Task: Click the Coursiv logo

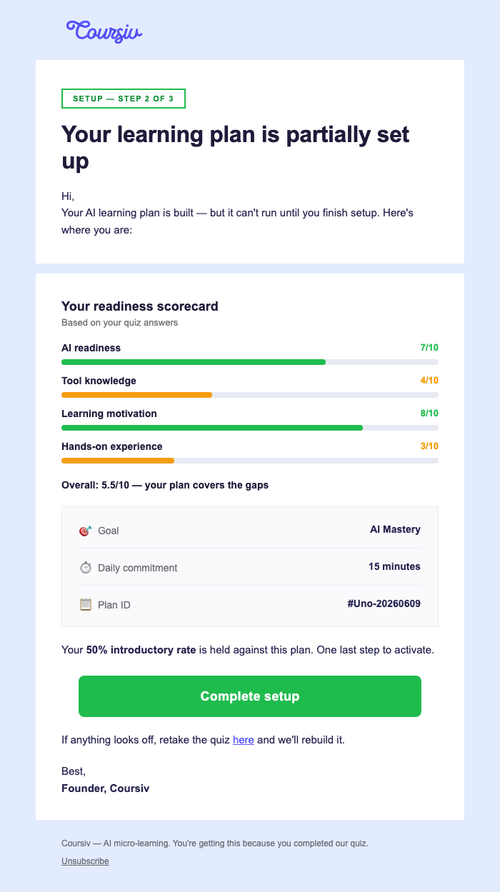Action: pyautogui.click(x=104, y=31)
